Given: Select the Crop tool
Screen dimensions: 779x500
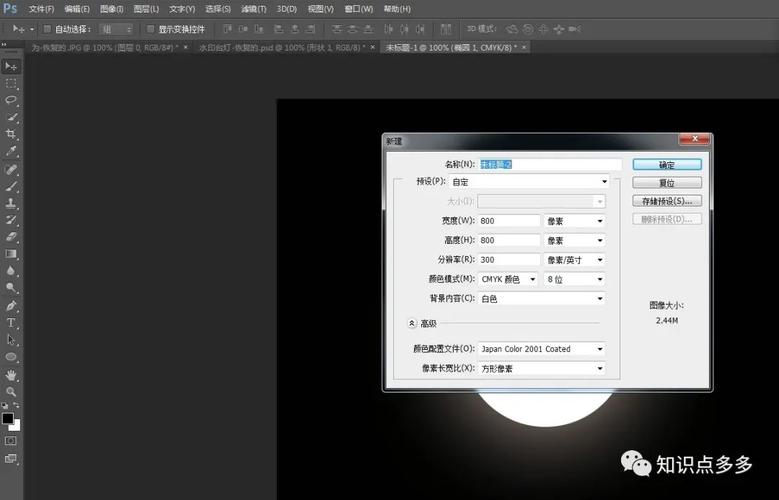Looking at the screenshot, I should [12, 134].
